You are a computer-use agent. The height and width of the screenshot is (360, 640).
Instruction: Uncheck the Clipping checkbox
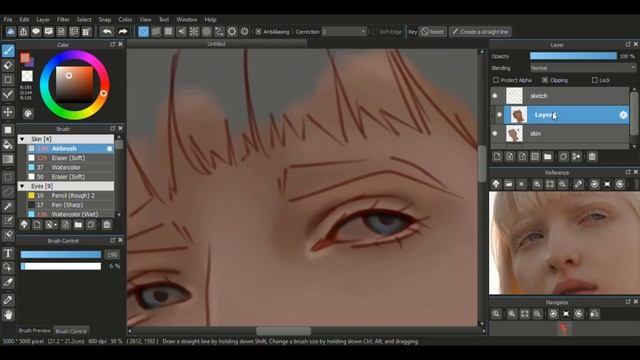[x=545, y=80]
